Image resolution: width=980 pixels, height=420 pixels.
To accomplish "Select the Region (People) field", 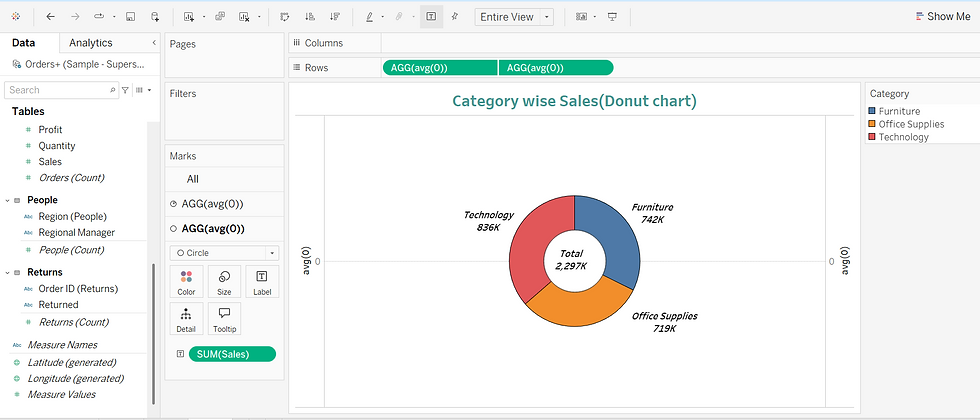I will 72,216.
